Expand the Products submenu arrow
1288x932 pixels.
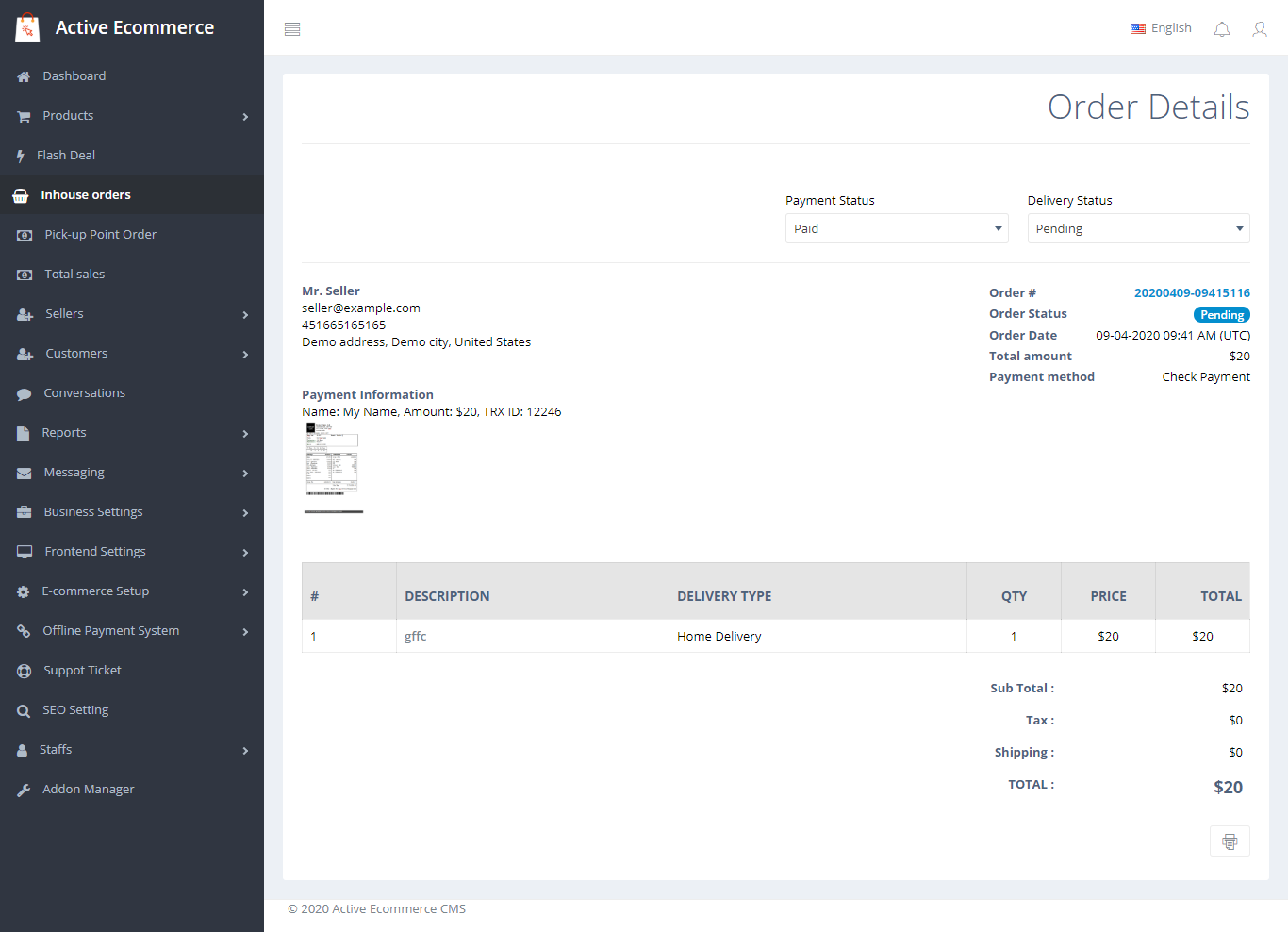tap(245, 117)
